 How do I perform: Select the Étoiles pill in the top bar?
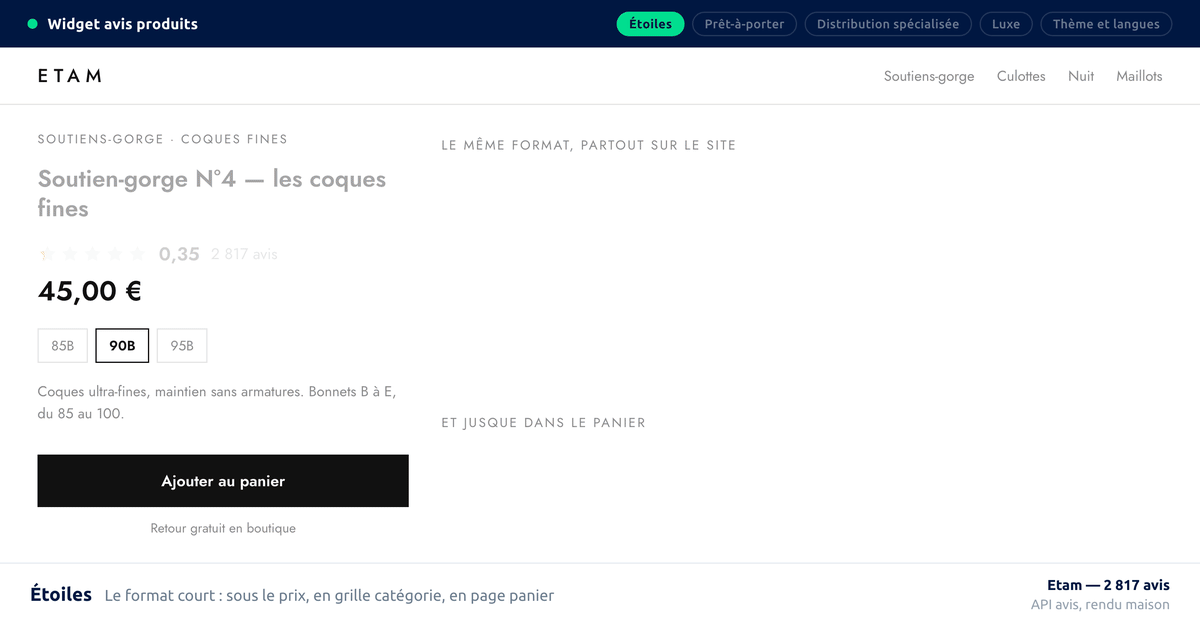click(x=650, y=24)
